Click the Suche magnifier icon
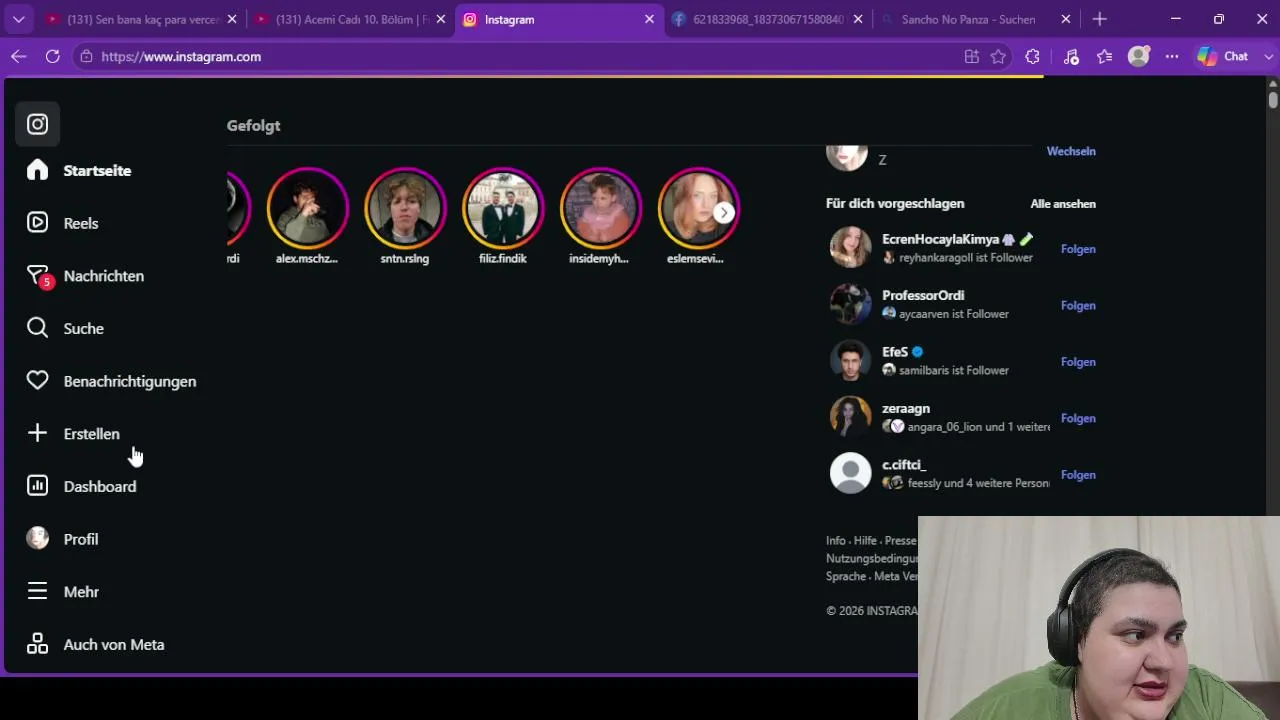This screenshot has width=1280, height=720. 37,328
